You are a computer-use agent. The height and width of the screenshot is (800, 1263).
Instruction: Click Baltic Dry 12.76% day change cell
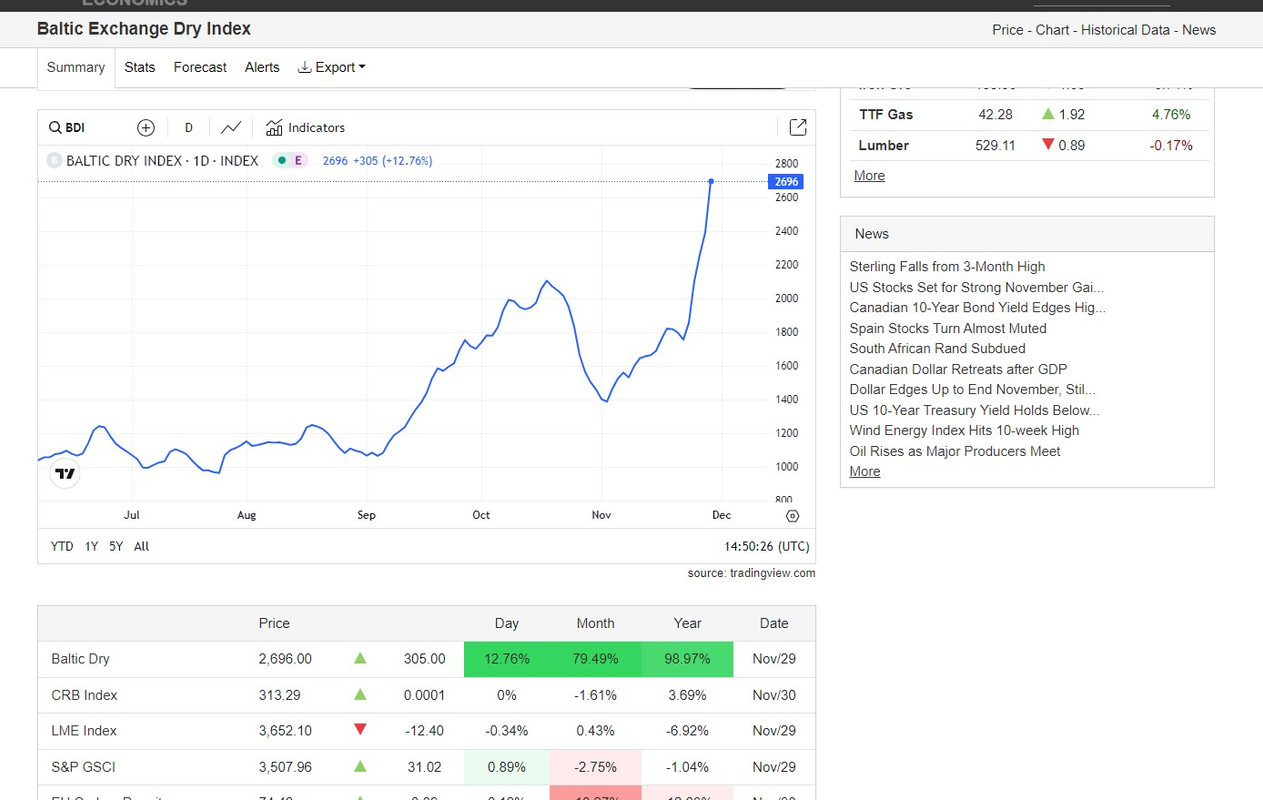[507, 659]
